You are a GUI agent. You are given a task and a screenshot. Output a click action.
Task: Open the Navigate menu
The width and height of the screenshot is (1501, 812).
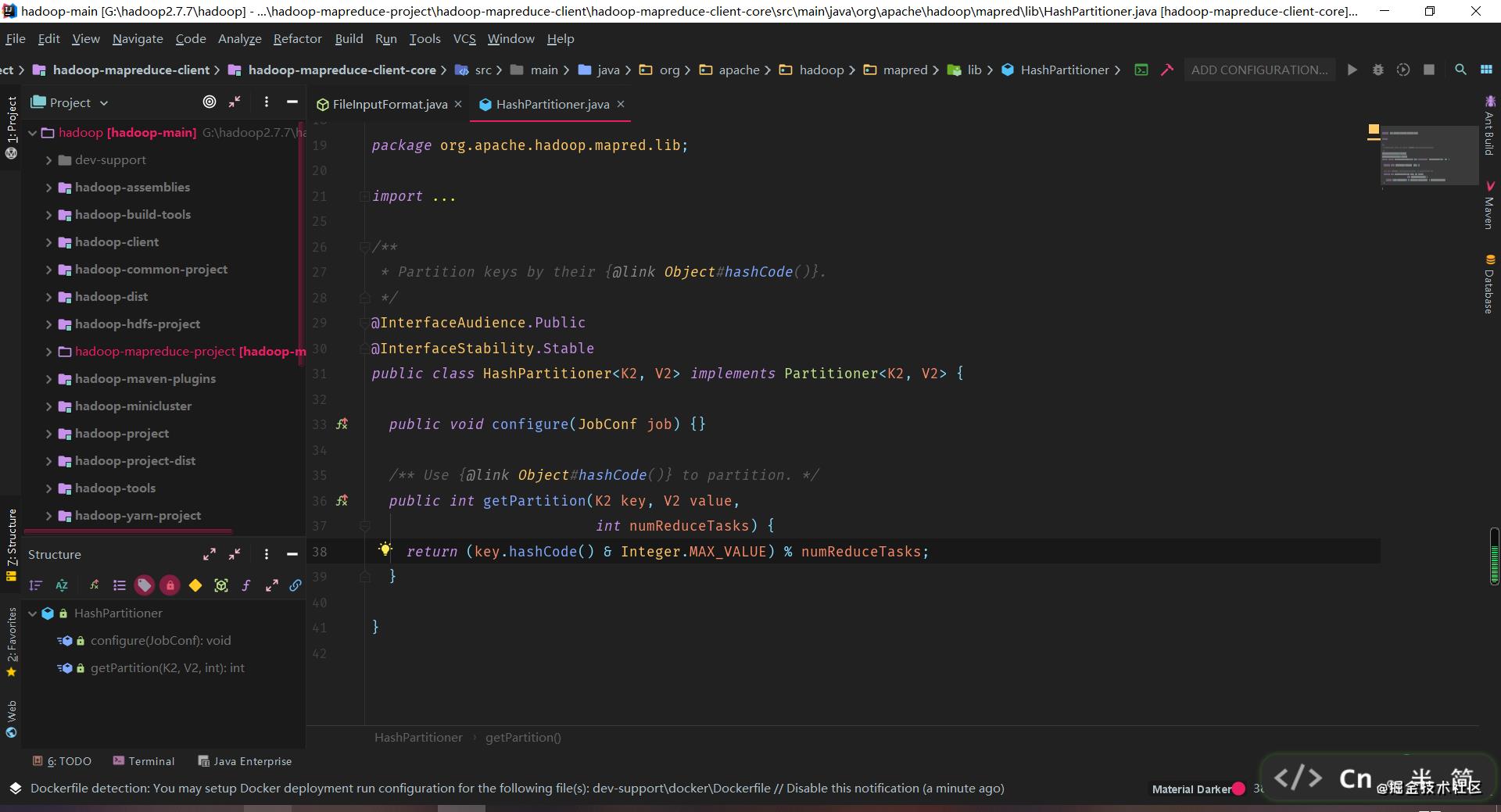tap(138, 38)
